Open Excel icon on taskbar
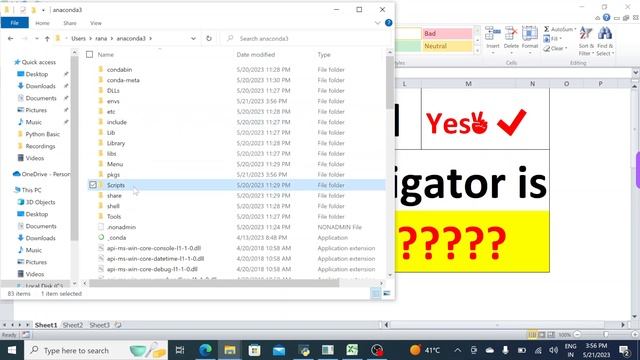 tap(352, 350)
